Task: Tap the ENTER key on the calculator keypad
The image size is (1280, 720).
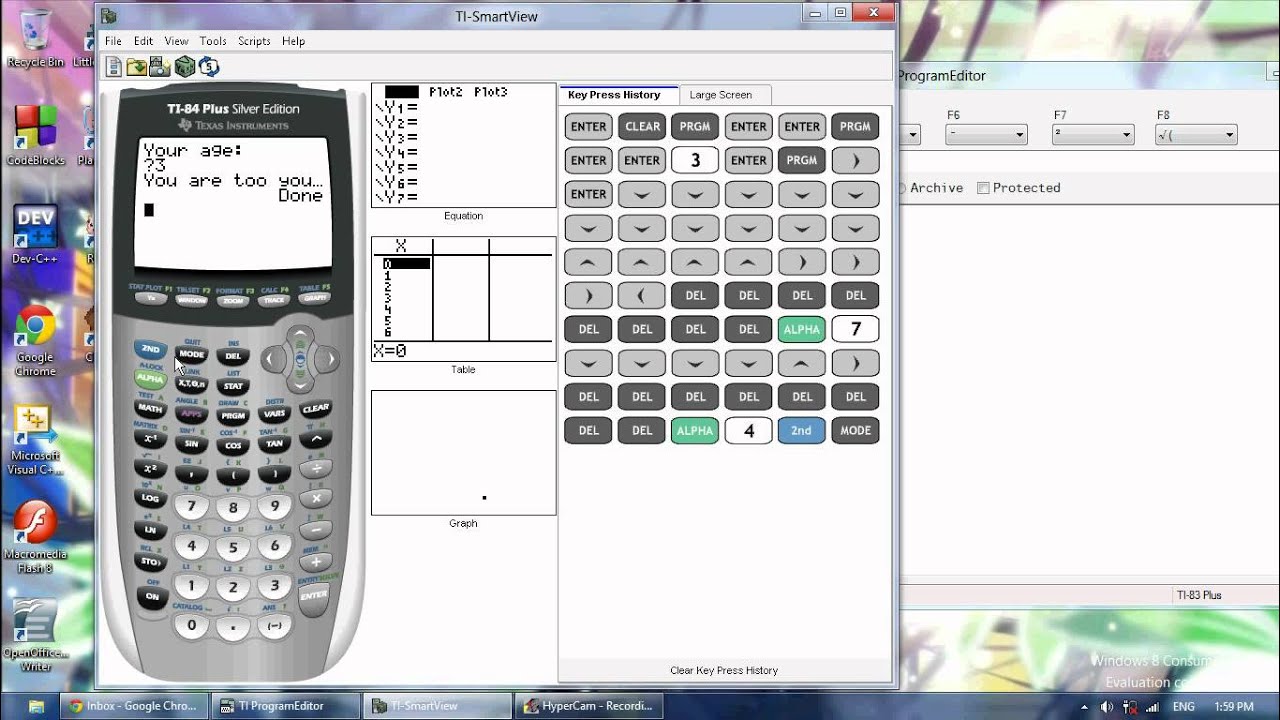Action: [314, 594]
